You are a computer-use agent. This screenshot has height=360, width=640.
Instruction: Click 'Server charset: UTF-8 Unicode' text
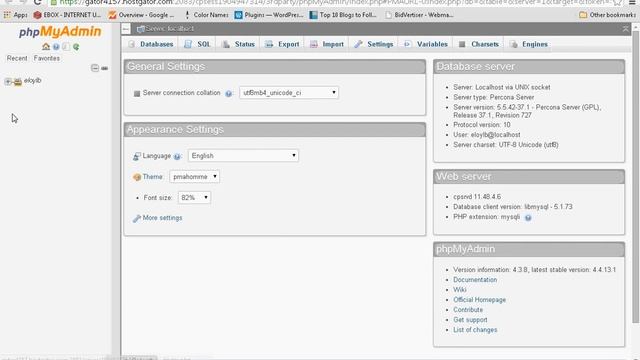click(x=506, y=145)
